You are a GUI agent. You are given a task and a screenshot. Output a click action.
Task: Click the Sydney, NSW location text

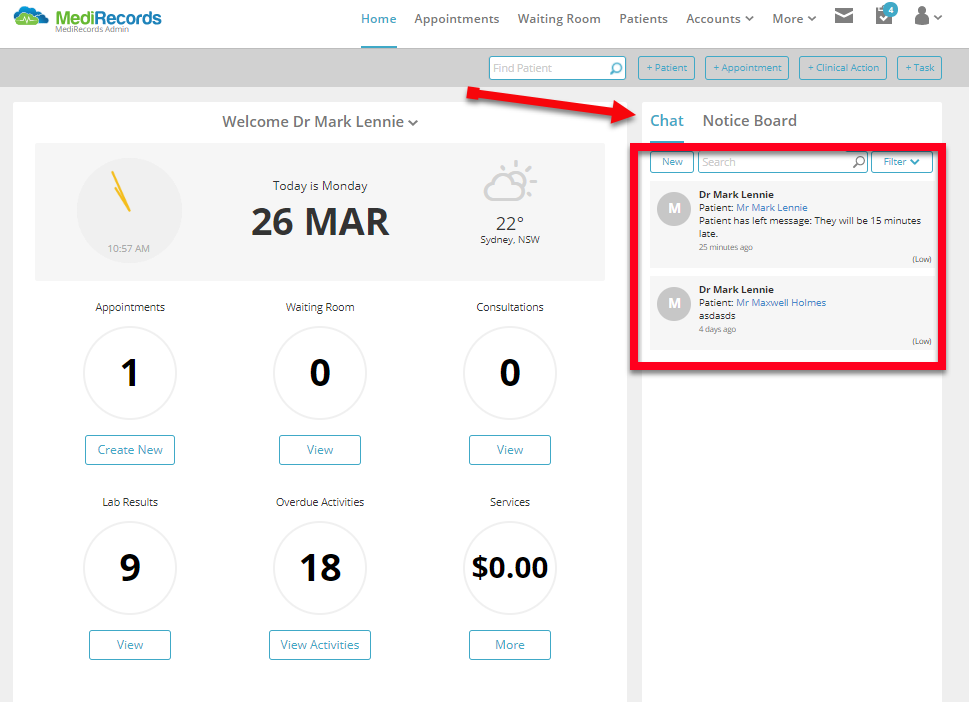pyautogui.click(x=510, y=240)
